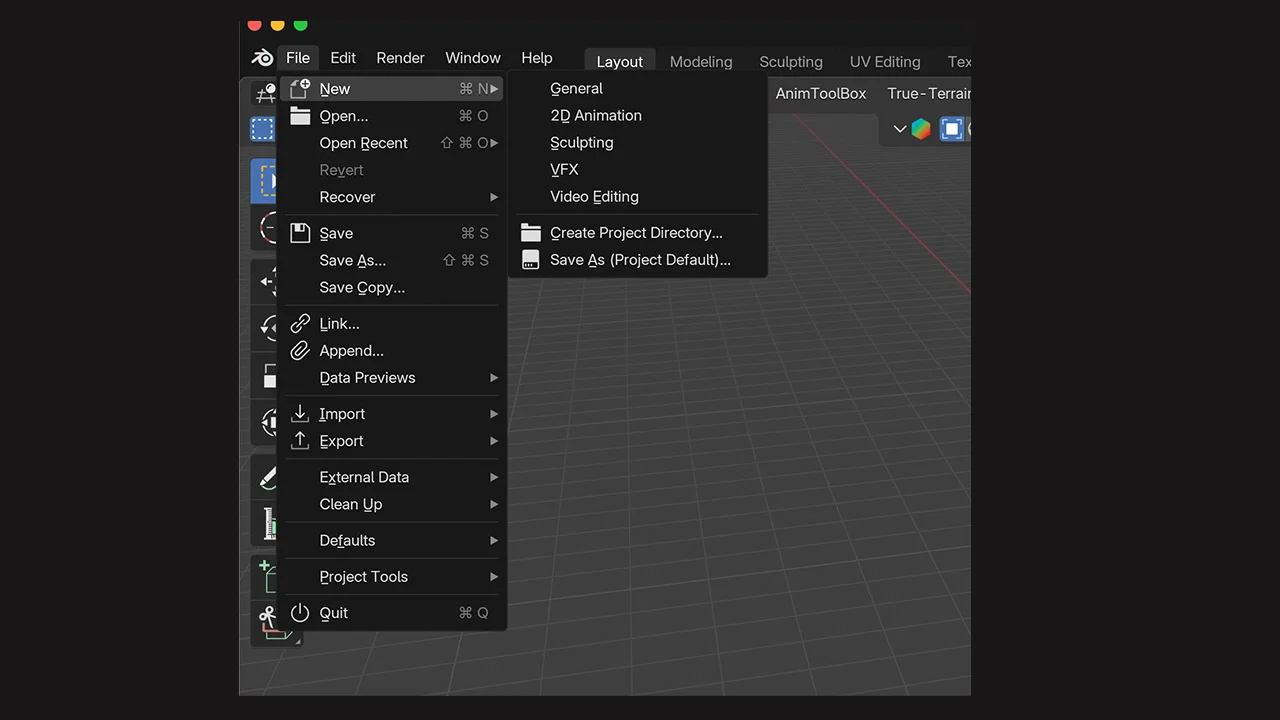Expand the Import submenu
This screenshot has height=720, width=1280.
342,413
